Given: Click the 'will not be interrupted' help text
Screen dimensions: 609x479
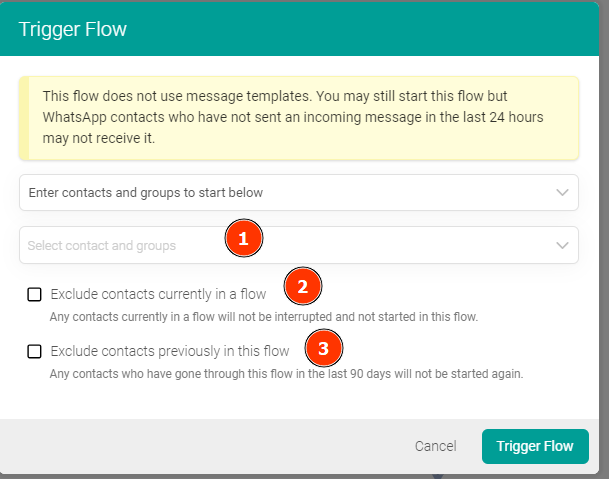Looking at the screenshot, I should click(264, 317).
